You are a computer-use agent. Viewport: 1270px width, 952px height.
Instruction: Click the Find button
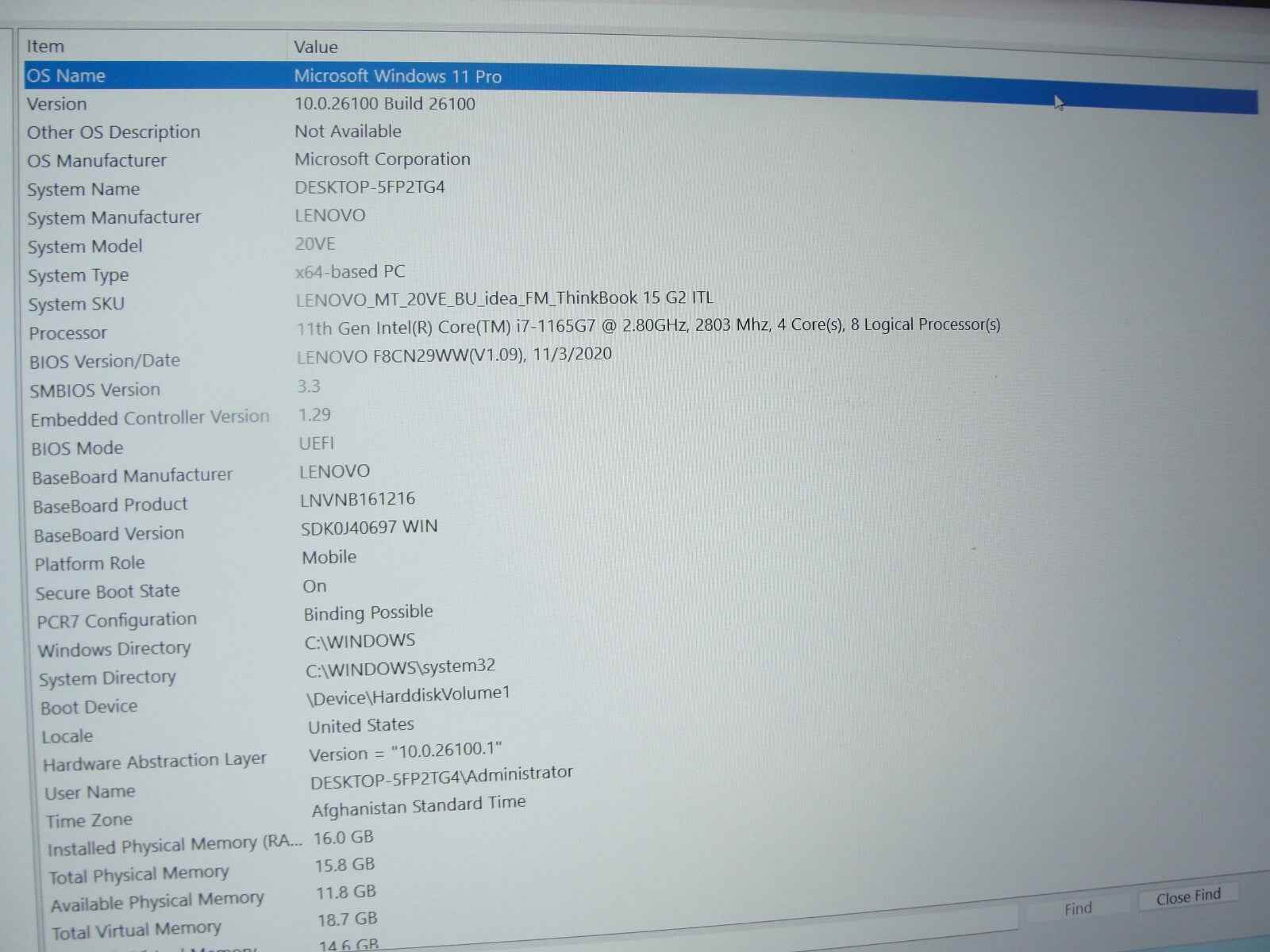pyautogui.click(x=1077, y=909)
